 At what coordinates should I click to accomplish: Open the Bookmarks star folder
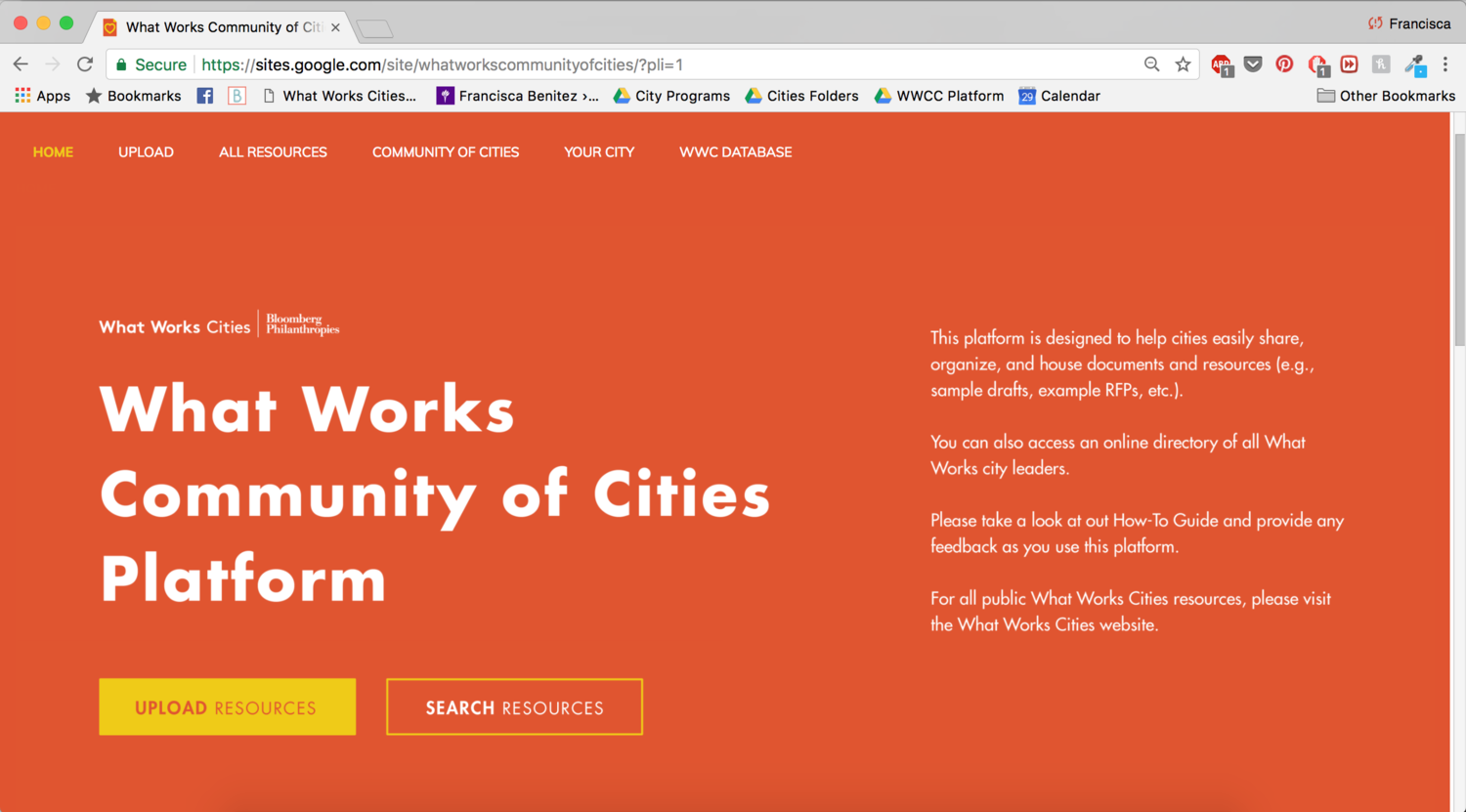point(134,96)
